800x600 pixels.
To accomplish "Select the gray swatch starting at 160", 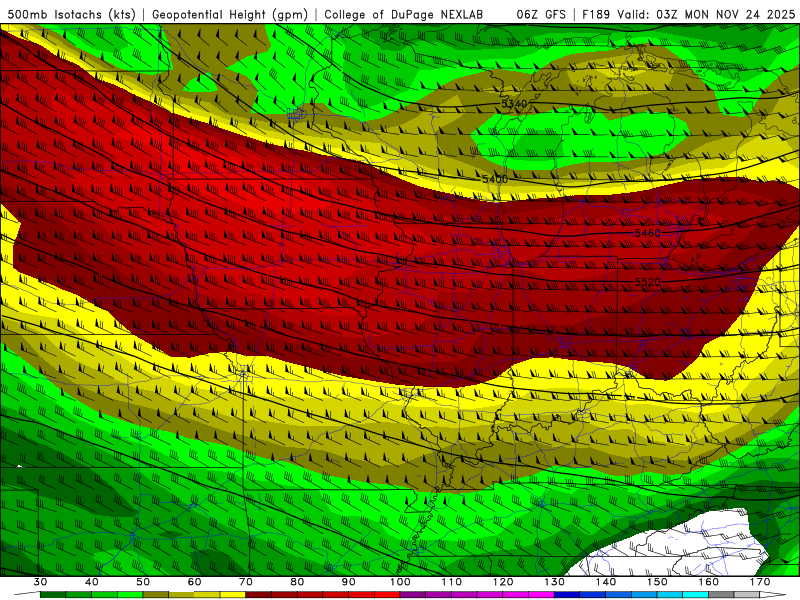I will pyautogui.click(x=721, y=595).
